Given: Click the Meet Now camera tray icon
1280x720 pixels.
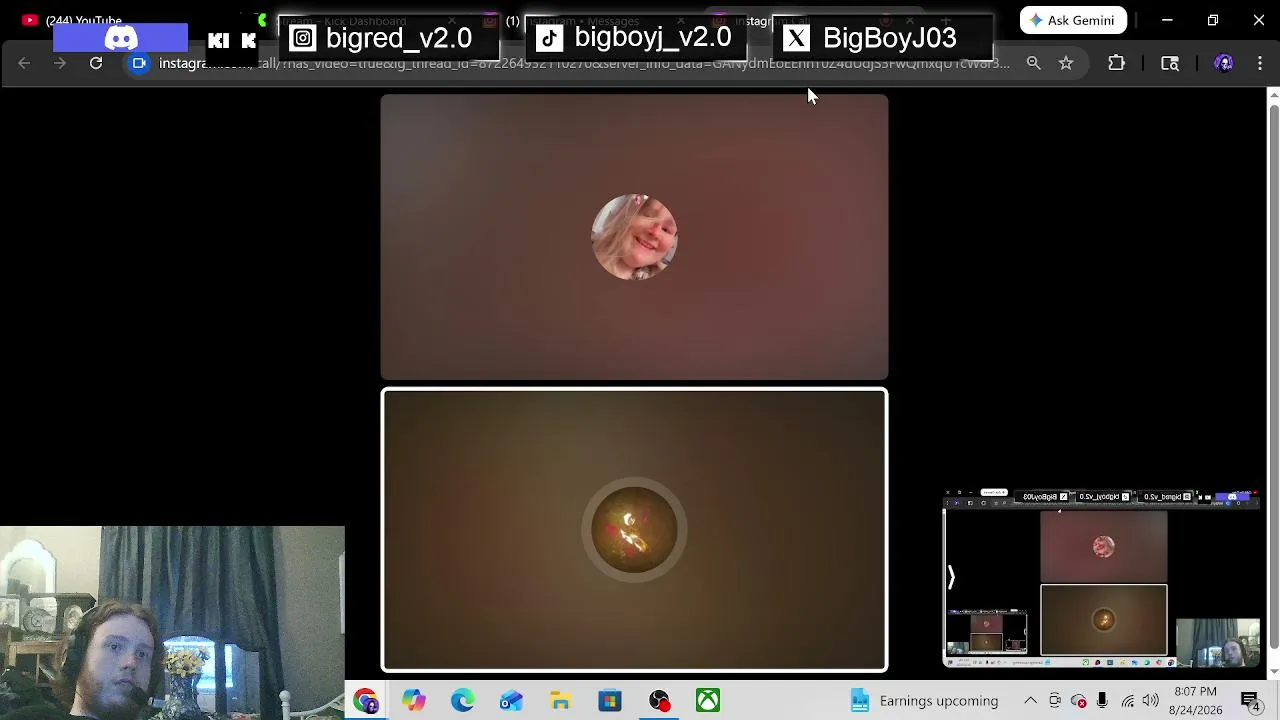Looking at the screenshot, I should tap(1055, 701).
